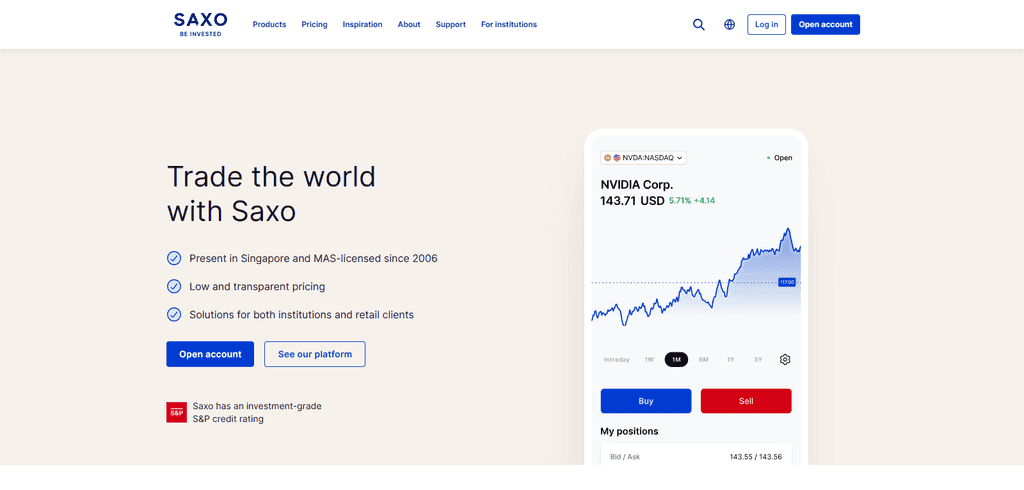1024x490 pixels.
Task: Open the globe region selector
Action: click(729, 25)
